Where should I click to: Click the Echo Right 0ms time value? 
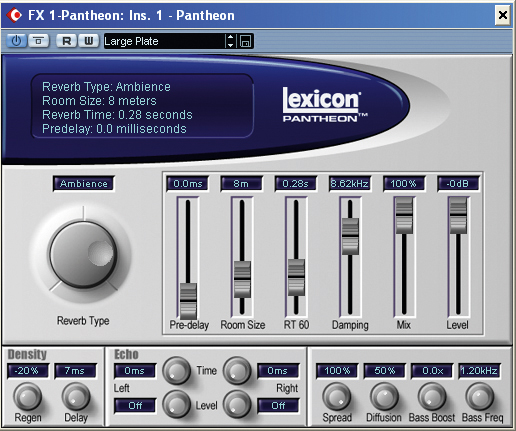coord(278,371)
